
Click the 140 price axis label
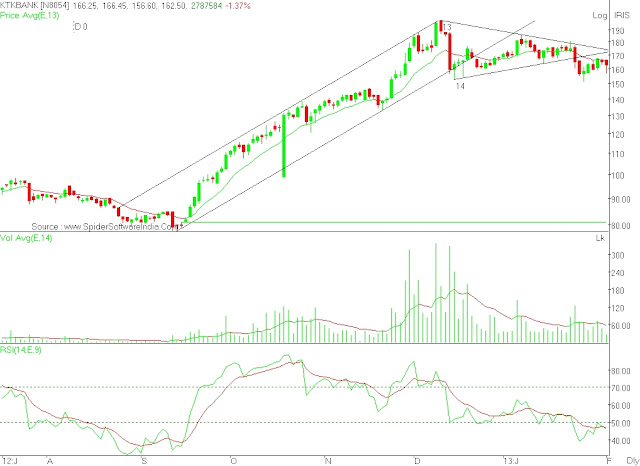618,100
